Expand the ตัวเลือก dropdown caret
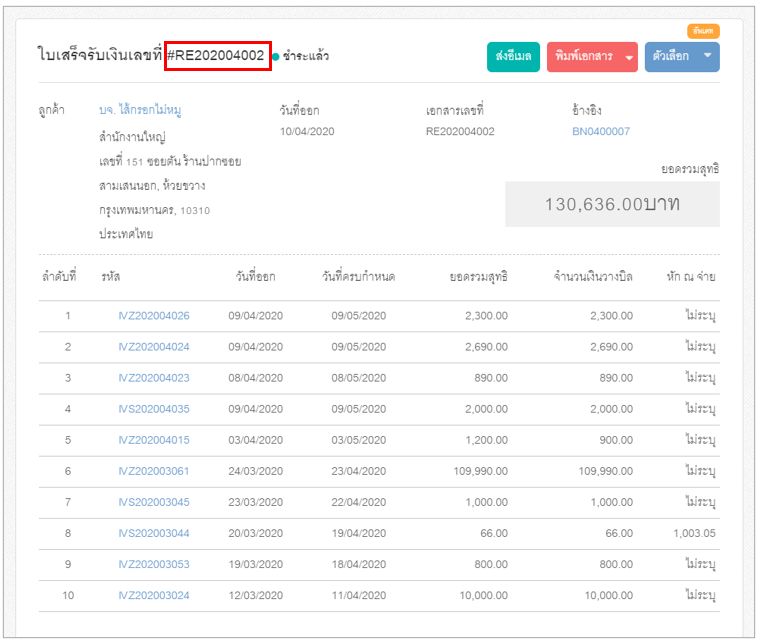 pos(708,56)
